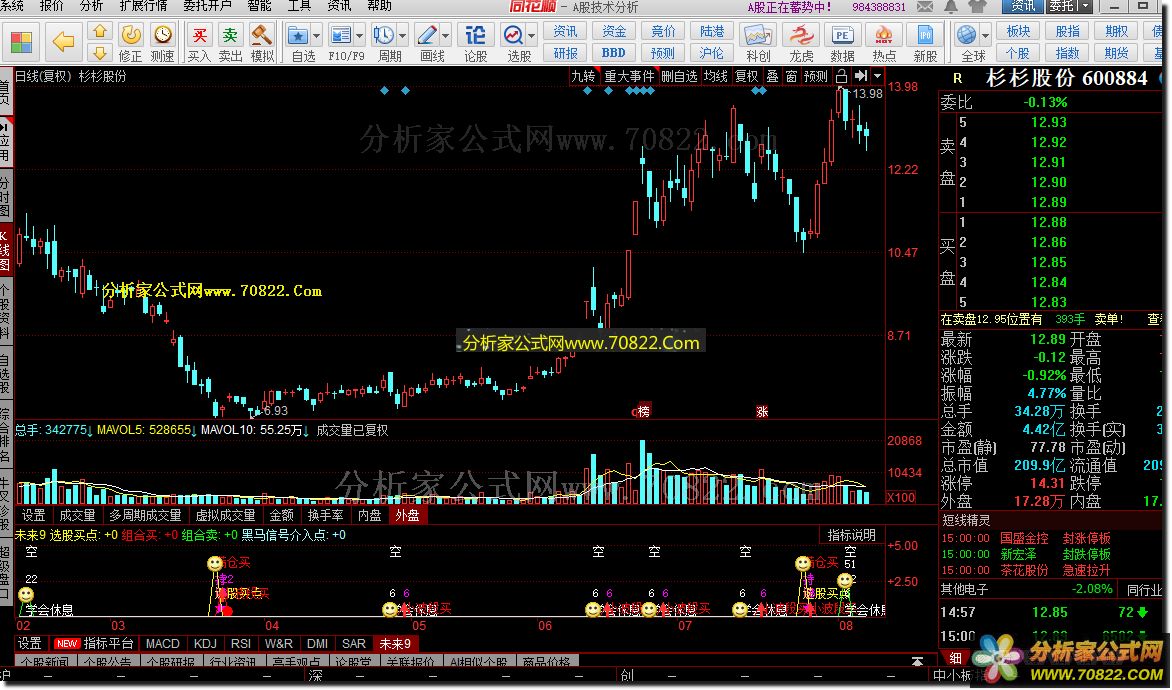Toggle 预测 forecast on the chart
The height and width of the screenshot is (690, 1172).
click(x=815, y=76)
